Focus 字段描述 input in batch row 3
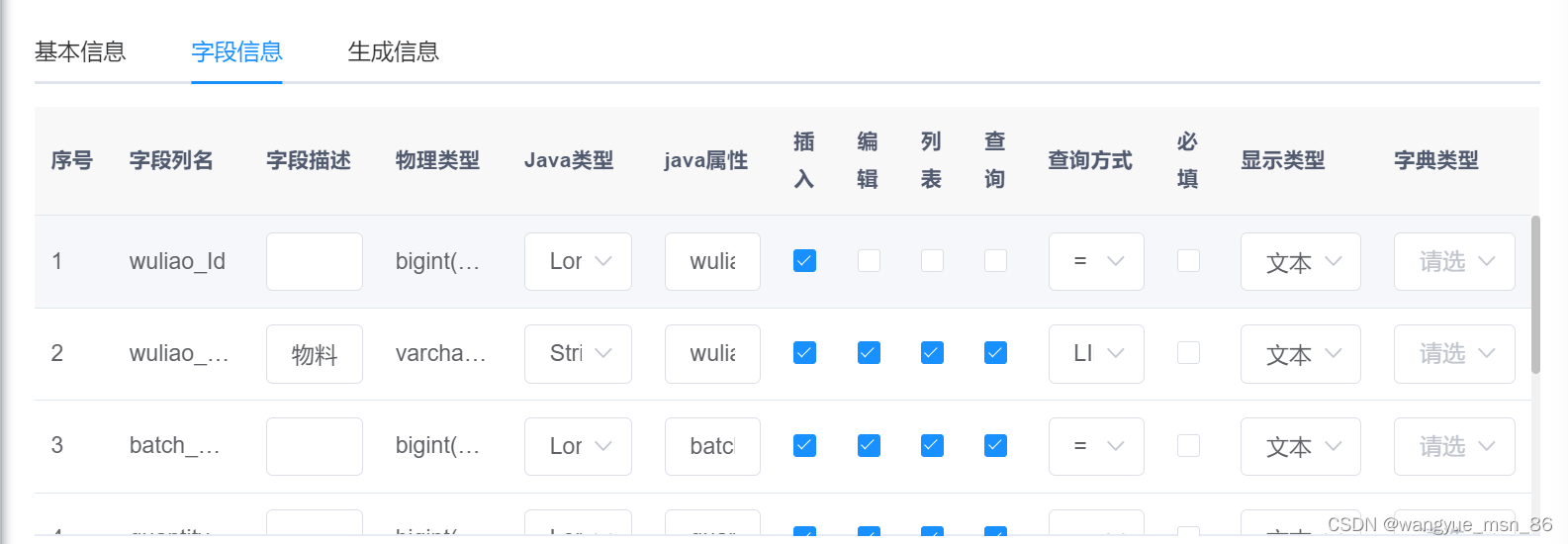 (315, 446)
